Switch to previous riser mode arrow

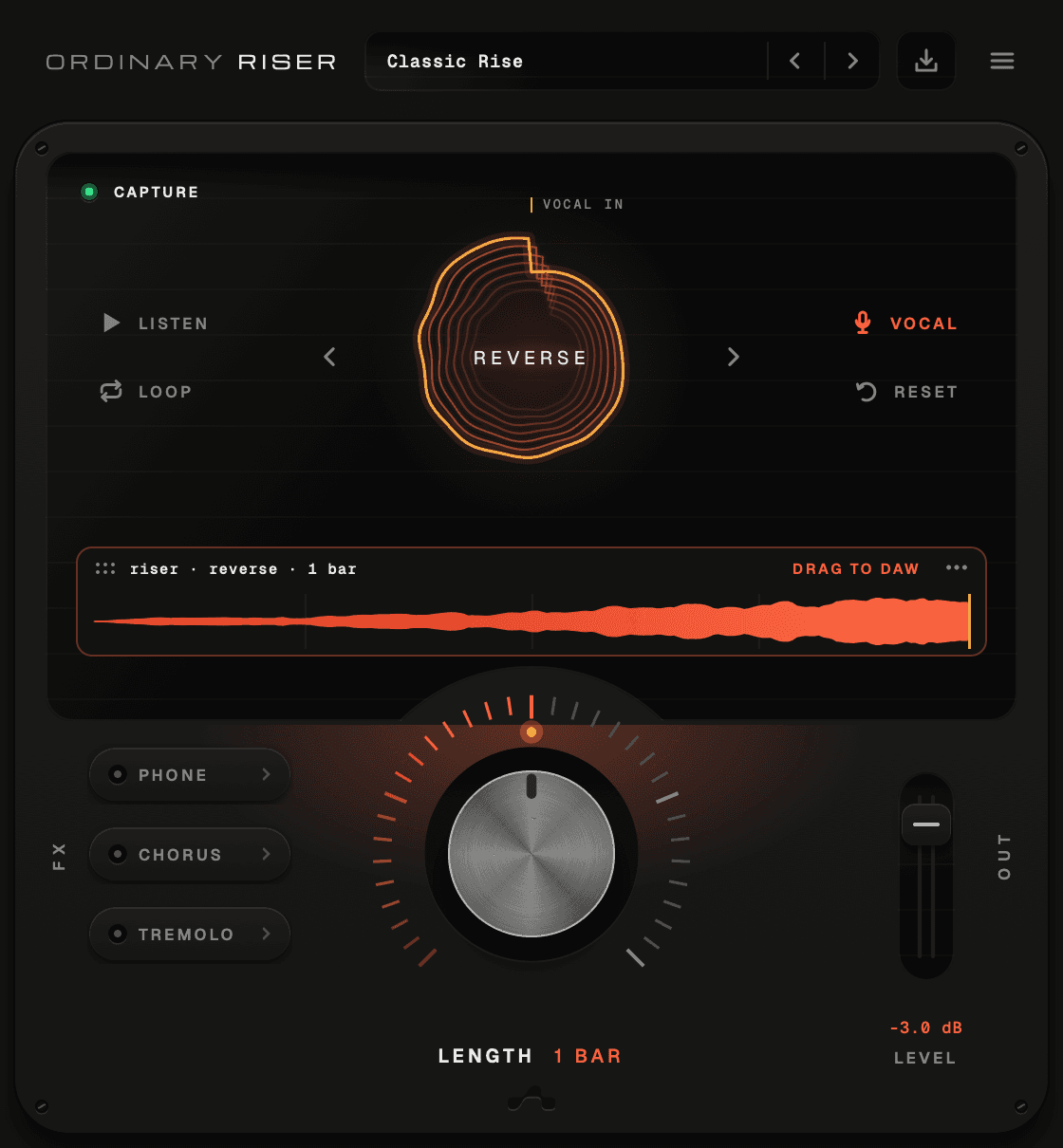(329, 357)
